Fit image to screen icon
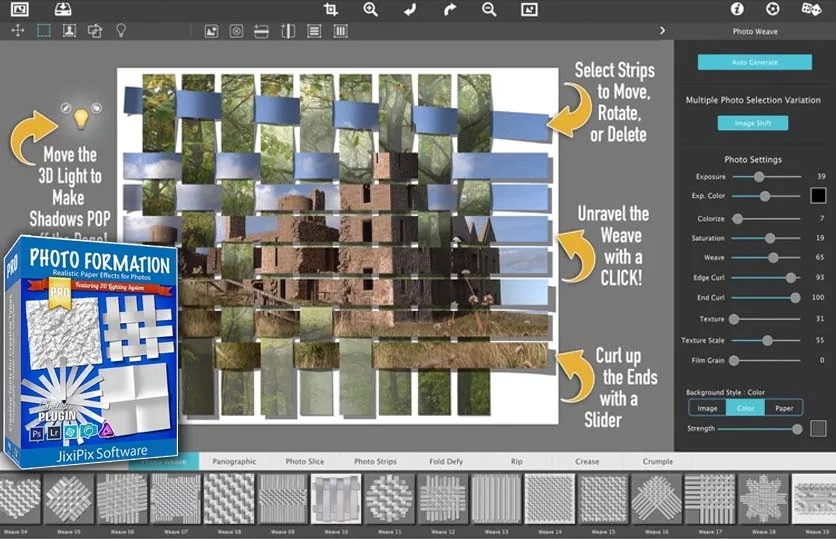This screenshot has height=539, width=836. (x=529, y=9)
